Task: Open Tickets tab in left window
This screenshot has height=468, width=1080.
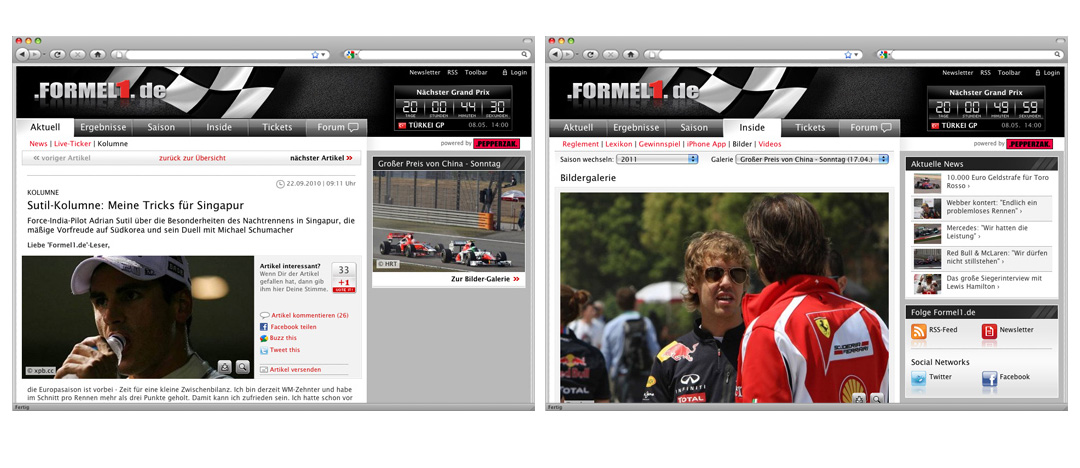Action: tap(277, 128)
